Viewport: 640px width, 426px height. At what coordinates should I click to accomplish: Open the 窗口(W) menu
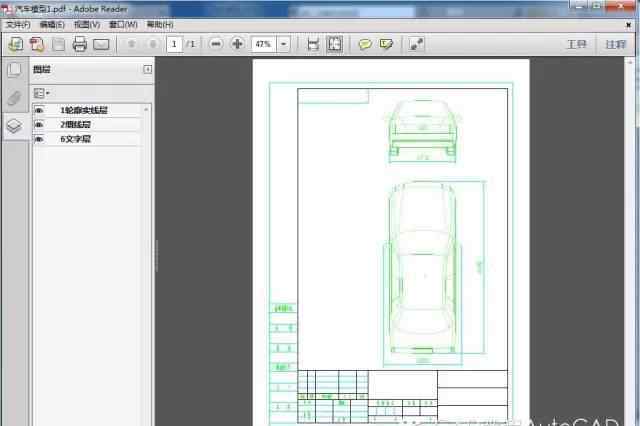point(123,25)
